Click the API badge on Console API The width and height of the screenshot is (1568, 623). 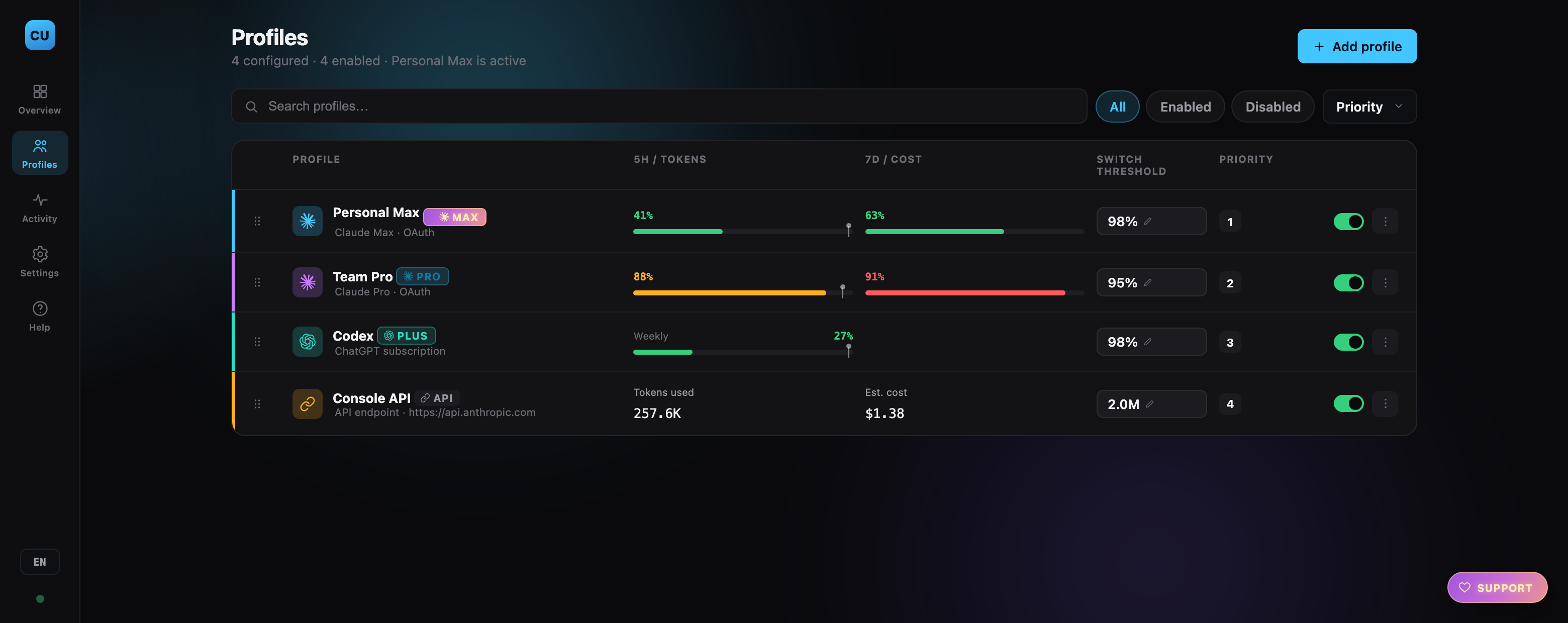437,398
